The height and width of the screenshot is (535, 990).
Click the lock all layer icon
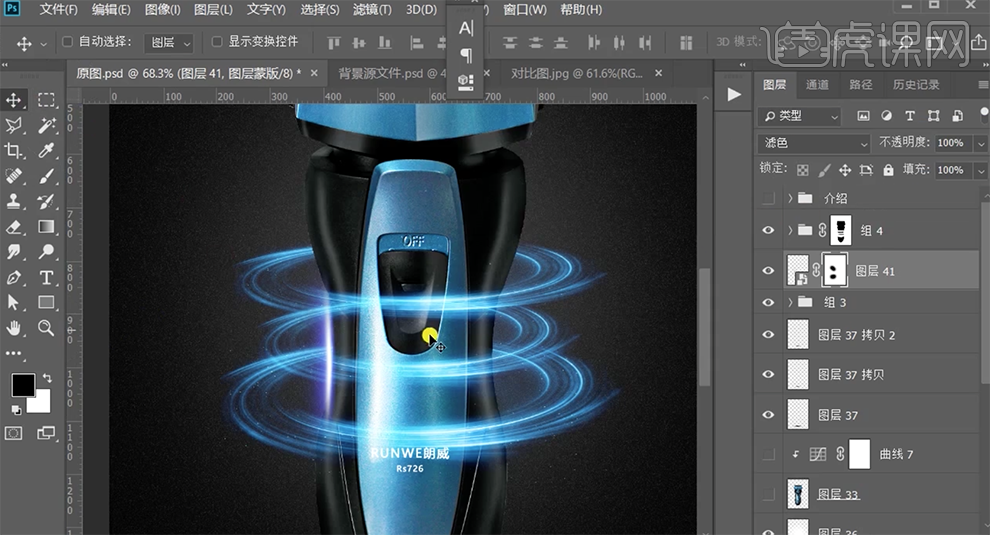pos(889,170)
